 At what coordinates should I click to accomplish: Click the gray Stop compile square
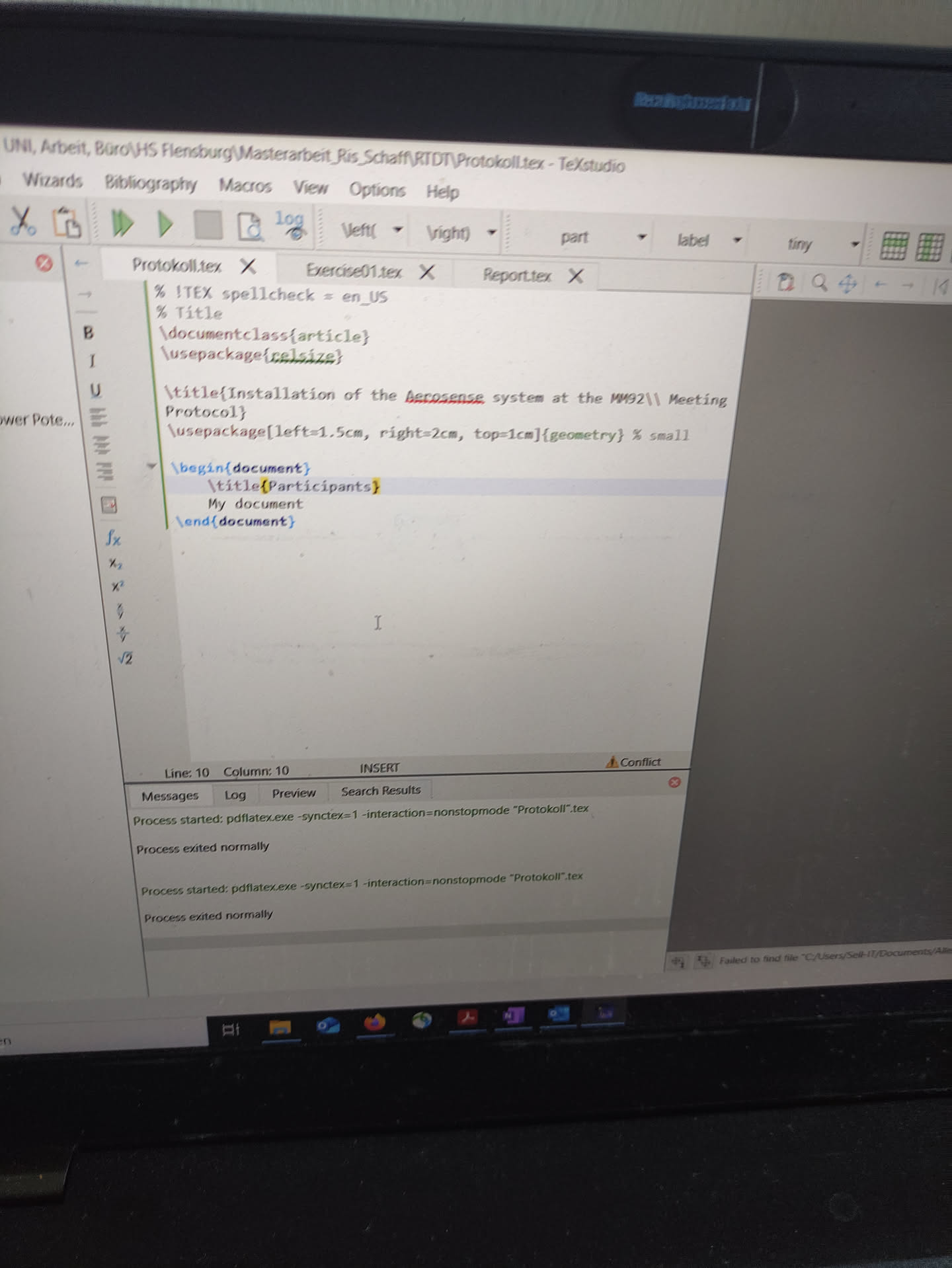(x=208, y=225)
